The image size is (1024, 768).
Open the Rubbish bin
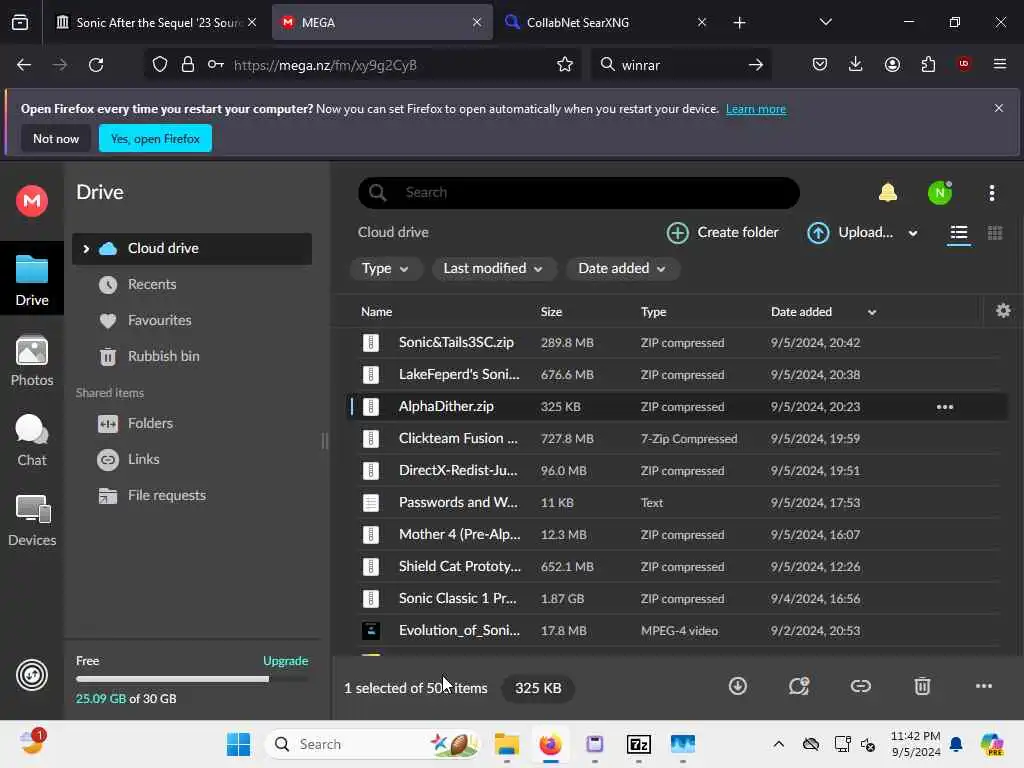pos(163,357)
